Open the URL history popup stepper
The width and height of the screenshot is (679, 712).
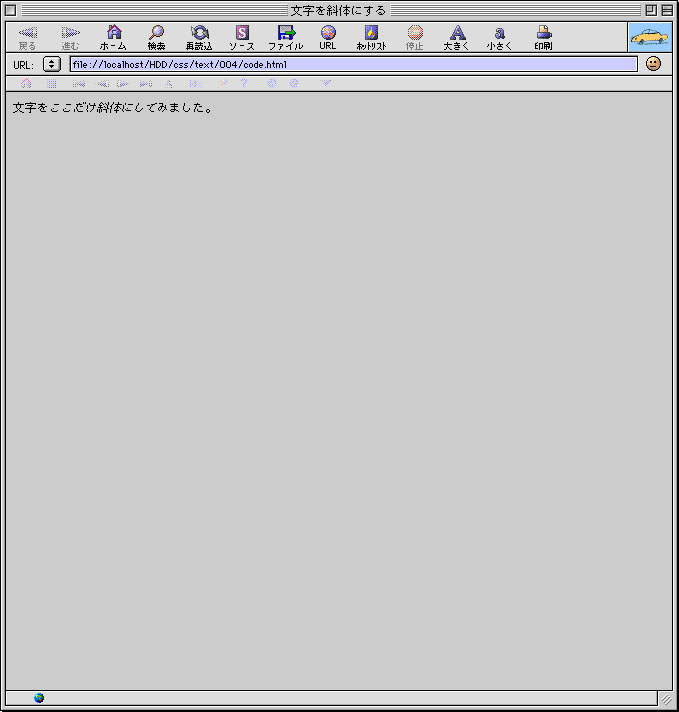pyautogui.click(x=52, y=64)
